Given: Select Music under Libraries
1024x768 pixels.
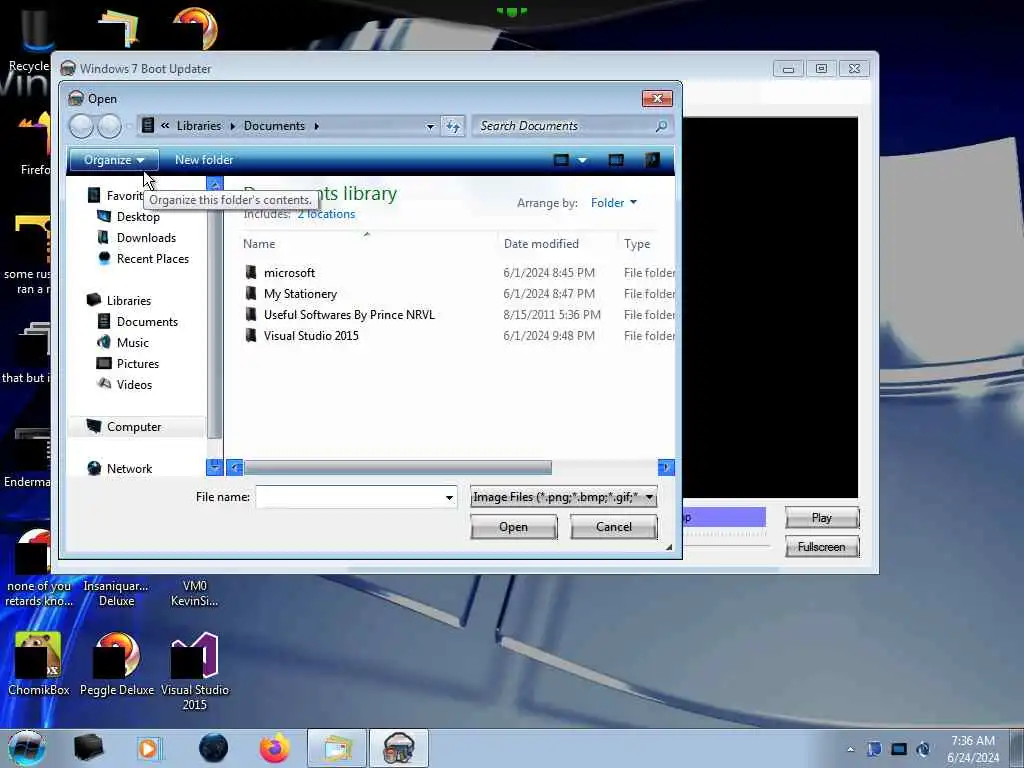Looking at the screenshot, I should click(x=133, y=342).
